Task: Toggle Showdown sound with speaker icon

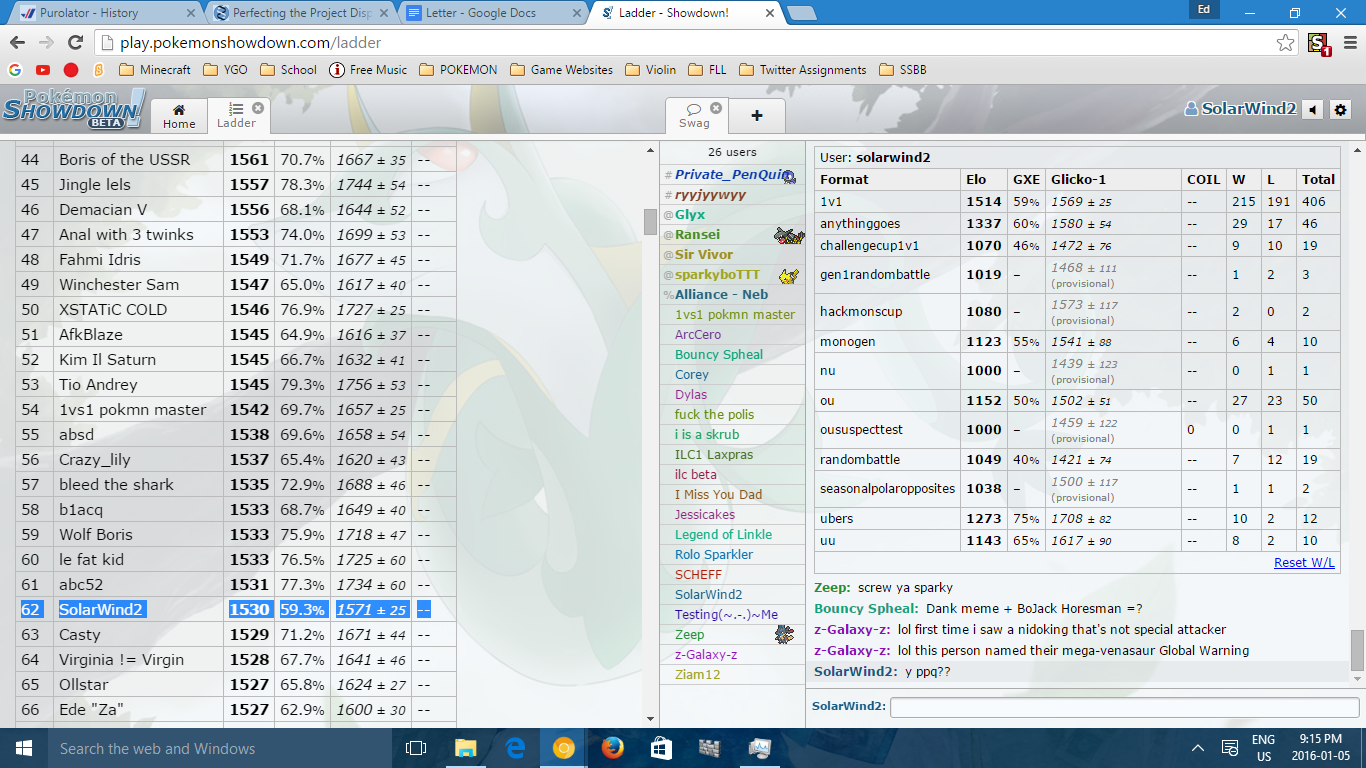Action: 1315,109
